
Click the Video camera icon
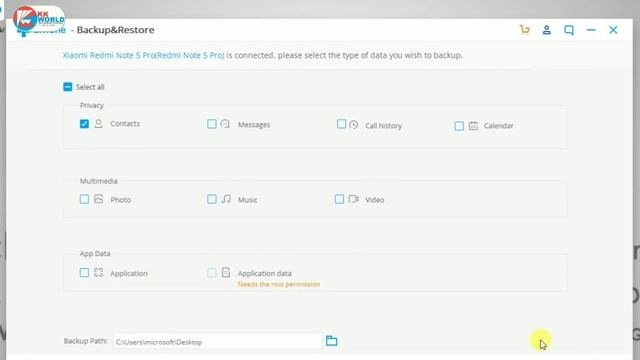[353, 199]
